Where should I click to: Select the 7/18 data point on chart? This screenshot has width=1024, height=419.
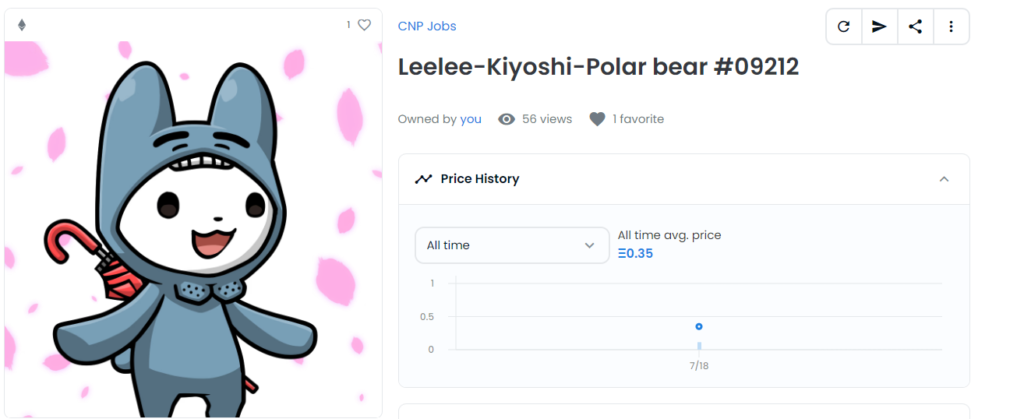click(x=699, y=326)
